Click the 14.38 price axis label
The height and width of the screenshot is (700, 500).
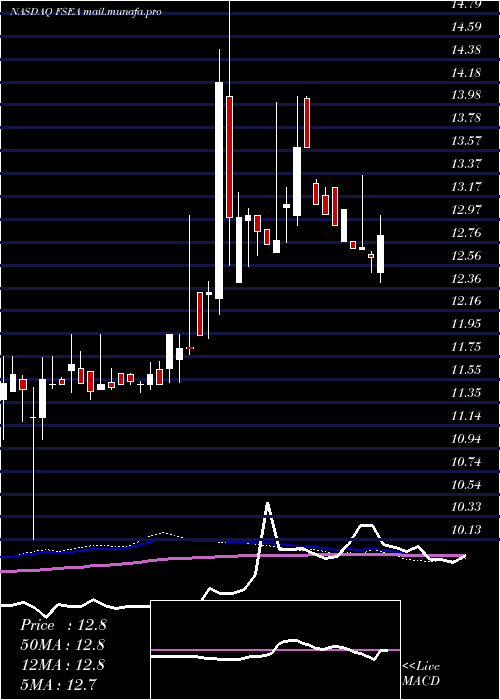pos(467,50)
